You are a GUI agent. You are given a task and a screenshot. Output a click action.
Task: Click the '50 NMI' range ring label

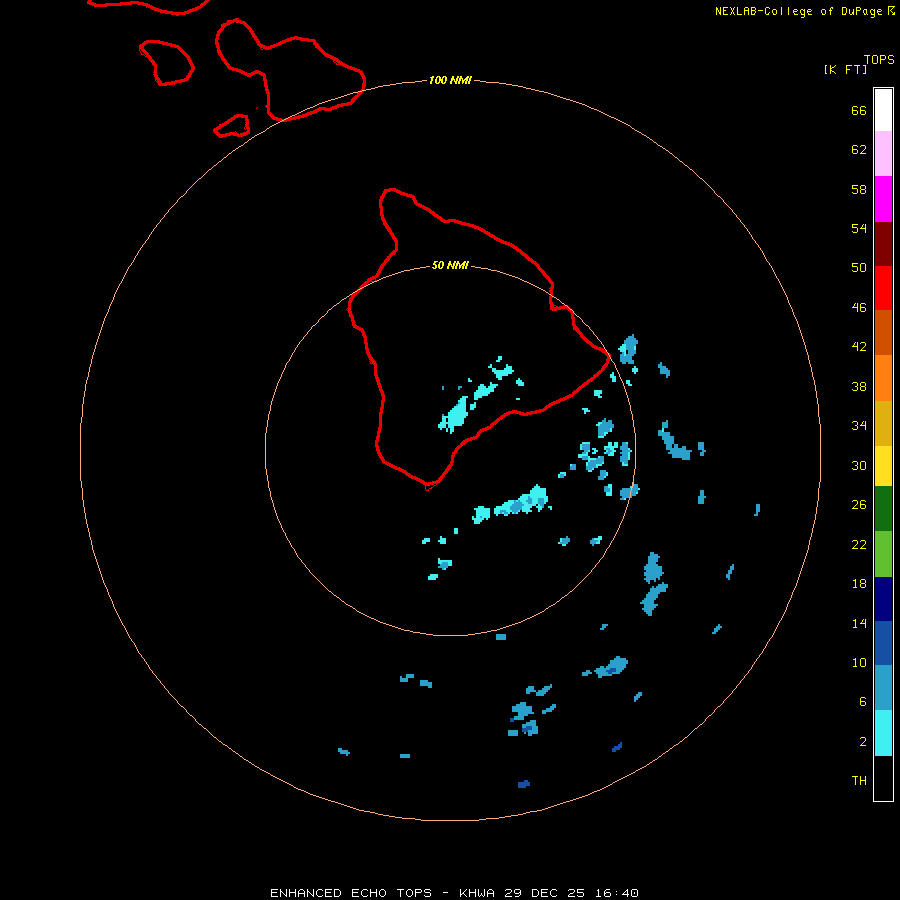tap(450, 265)
